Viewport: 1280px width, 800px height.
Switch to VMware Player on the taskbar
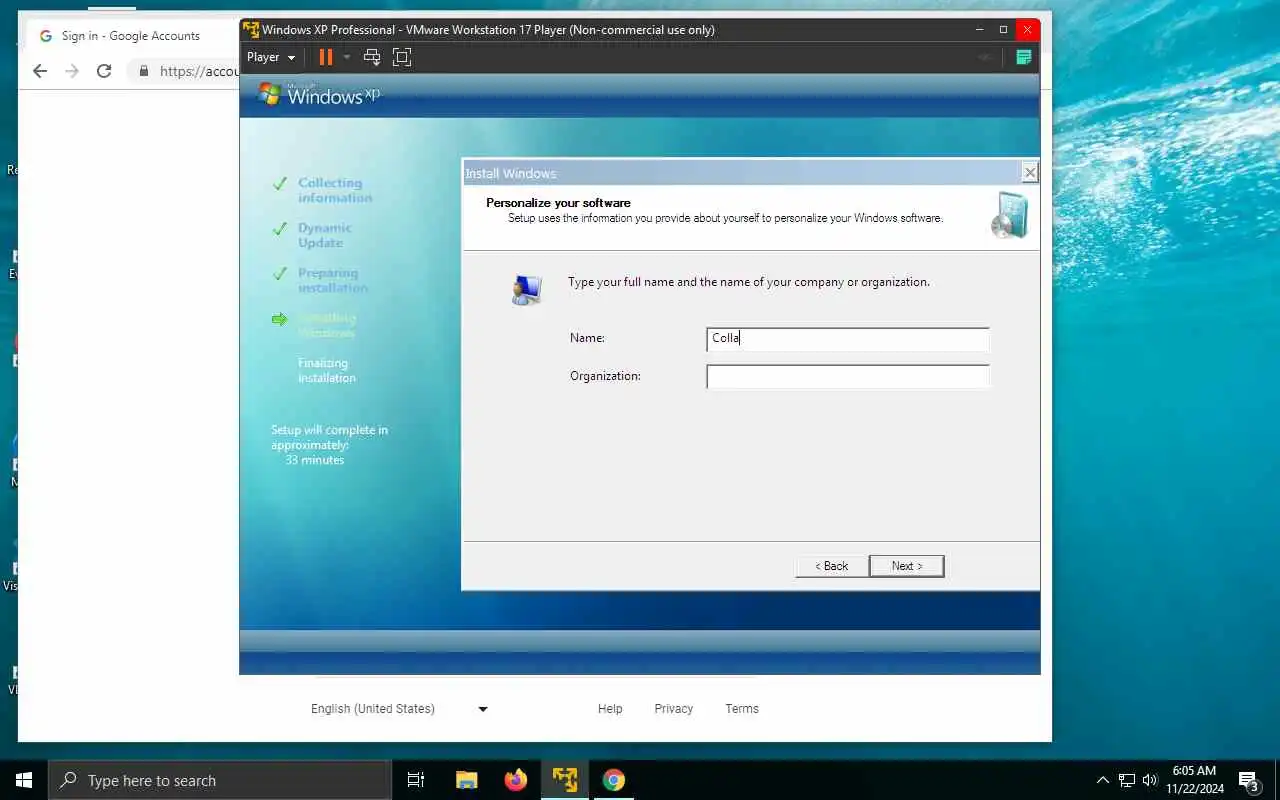pos(565,780)
